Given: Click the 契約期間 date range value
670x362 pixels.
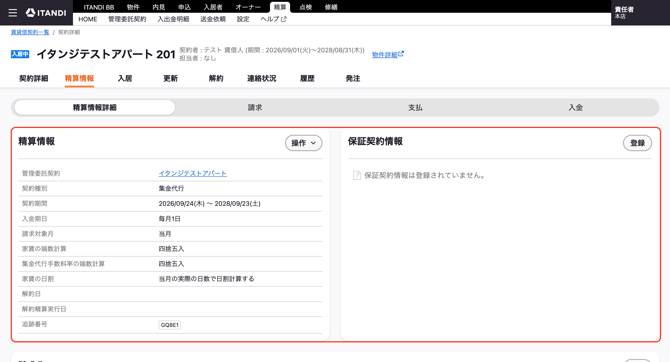Looking at the screenshot, I should (x=209, y=204).
